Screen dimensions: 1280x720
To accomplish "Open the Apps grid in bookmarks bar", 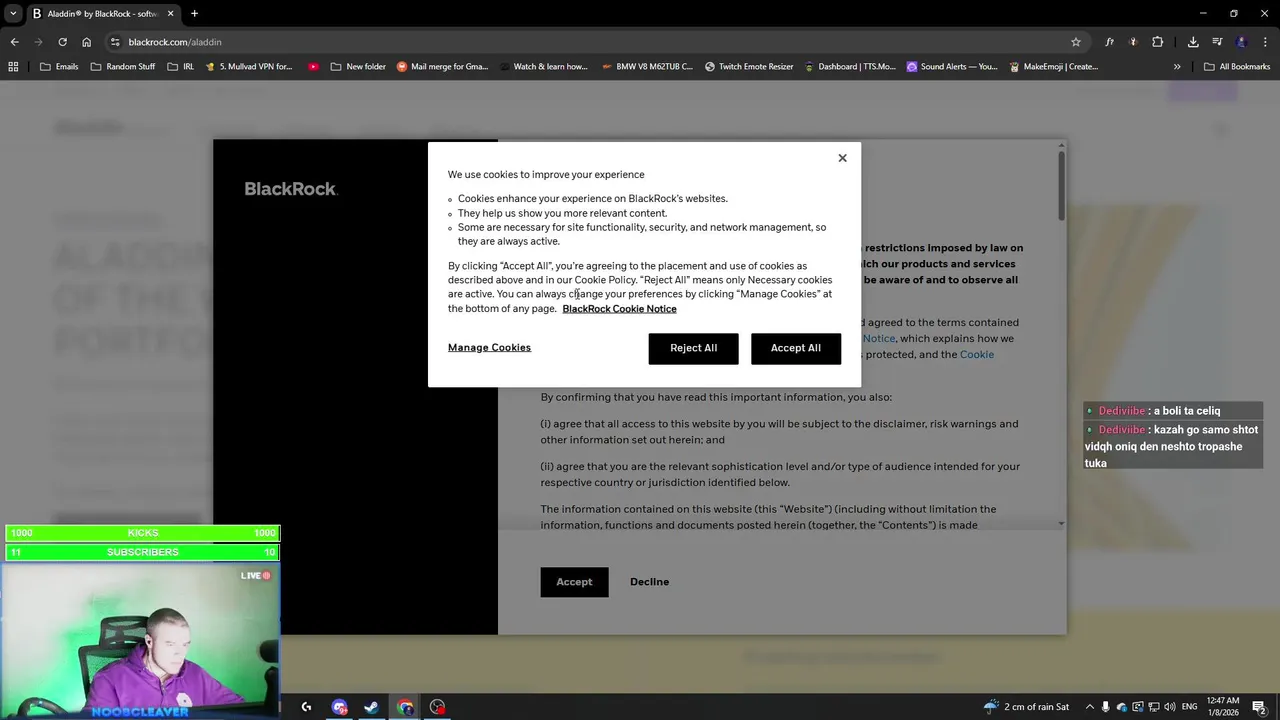I will pos(13,67).
